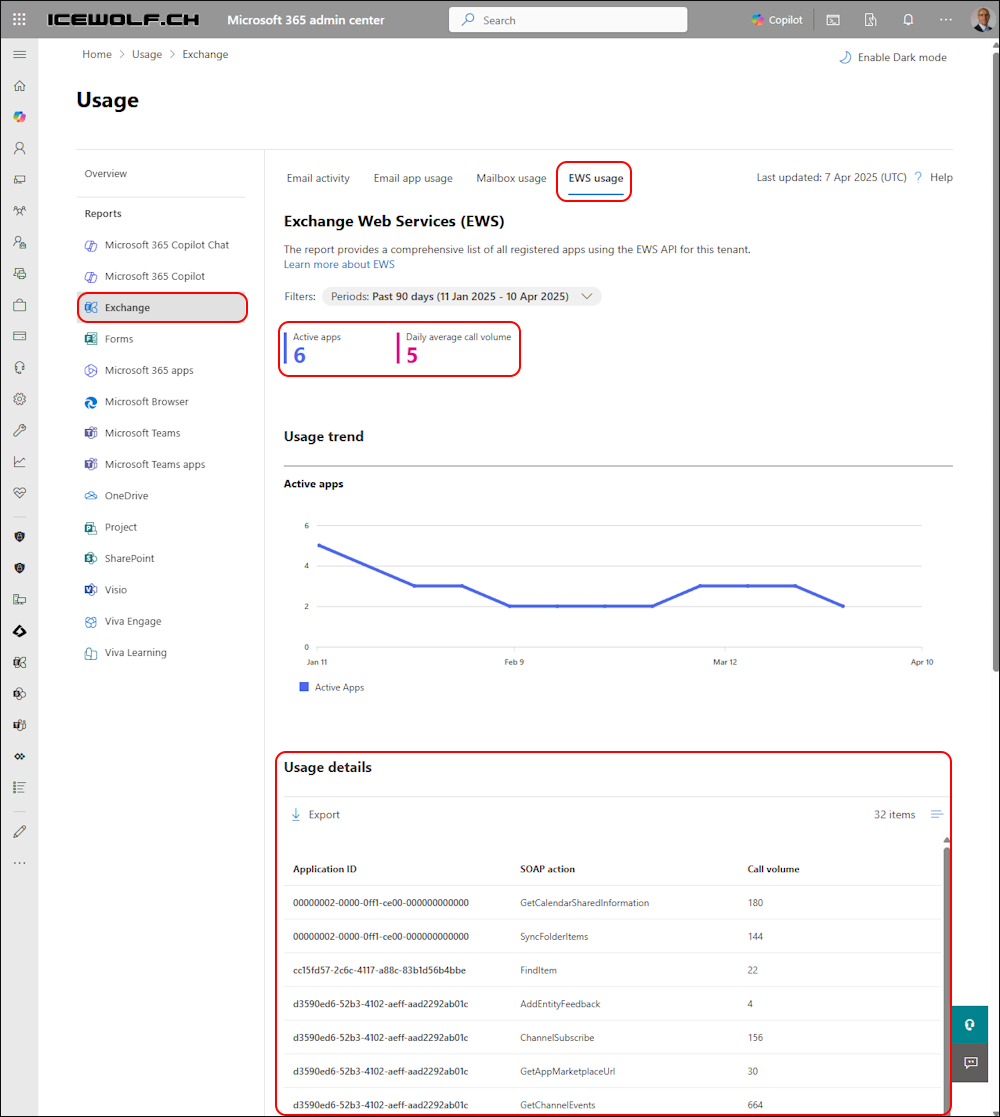This screenshot has height=1117, width=1000.
Task: Open the notifications bell
Action: [908, 20]
